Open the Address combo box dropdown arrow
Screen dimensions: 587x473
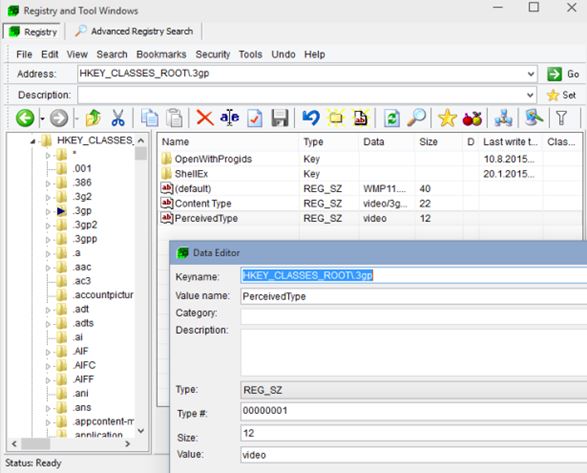point(531,74)
